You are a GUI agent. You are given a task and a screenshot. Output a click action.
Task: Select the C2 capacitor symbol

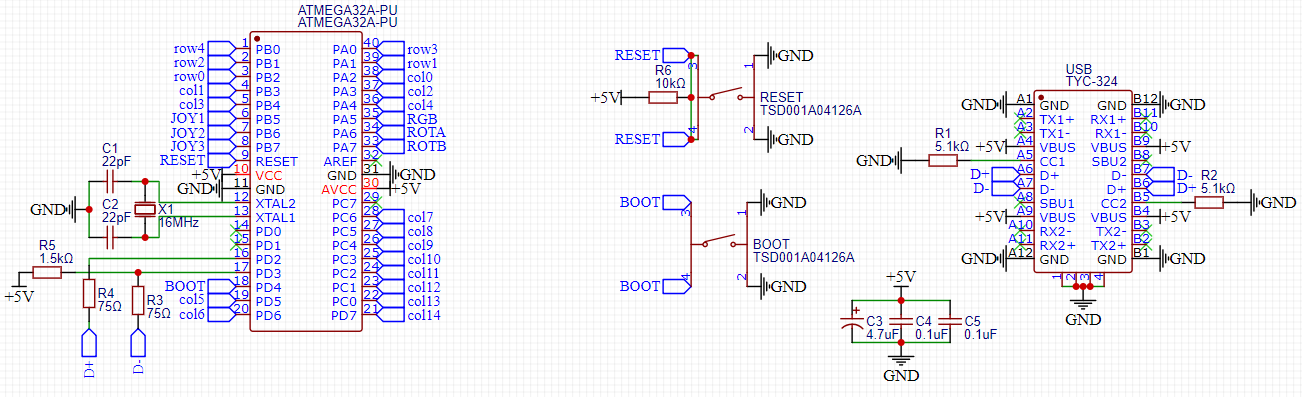point(110,237)
